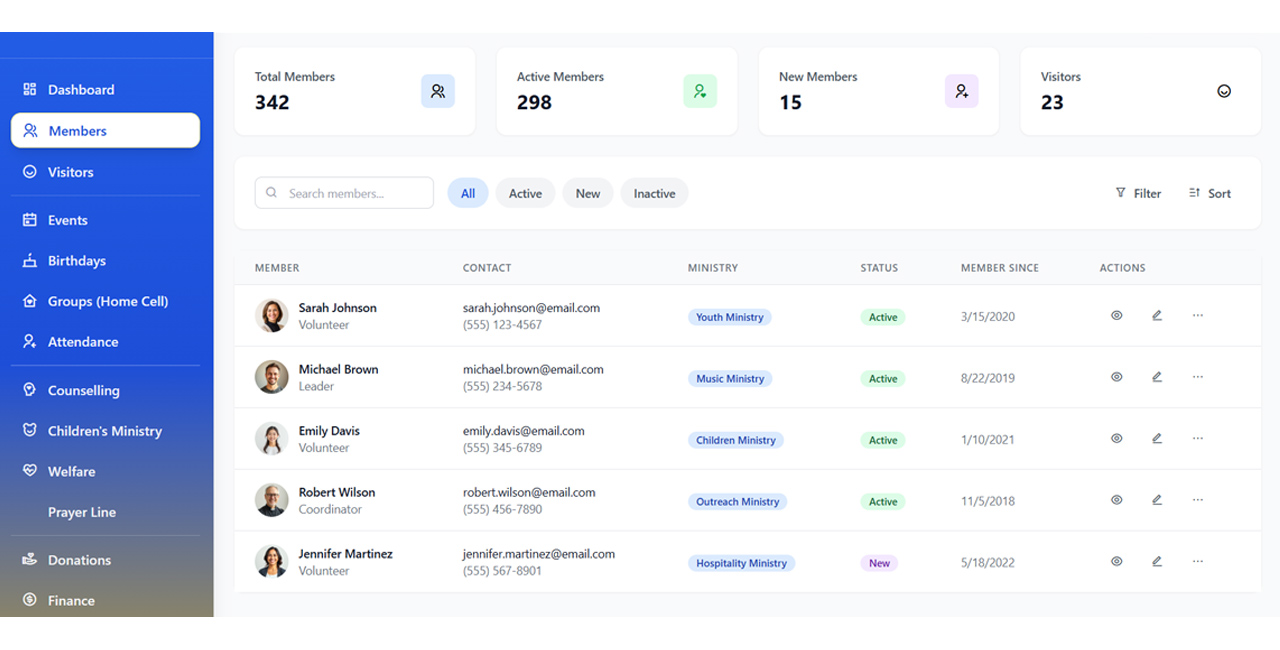Screen dimensions: 1280x650
Task: View Jennifer Martinez's details via eye icon
Action: (x=1117, y=562)
